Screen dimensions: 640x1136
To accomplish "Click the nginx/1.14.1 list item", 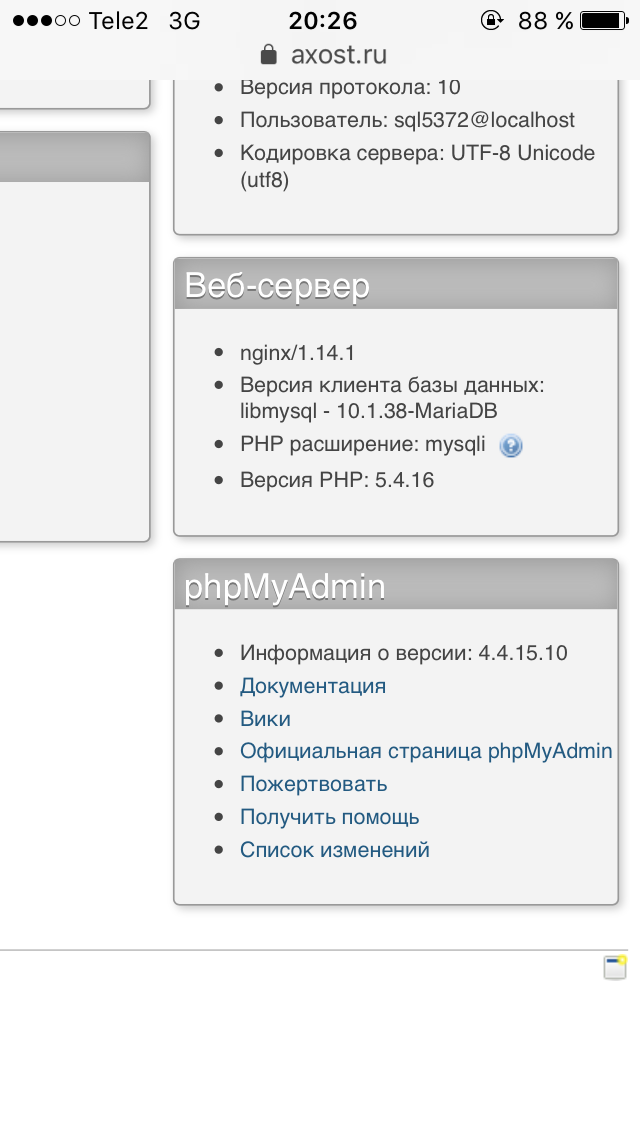I will click(x=298, y=353).
